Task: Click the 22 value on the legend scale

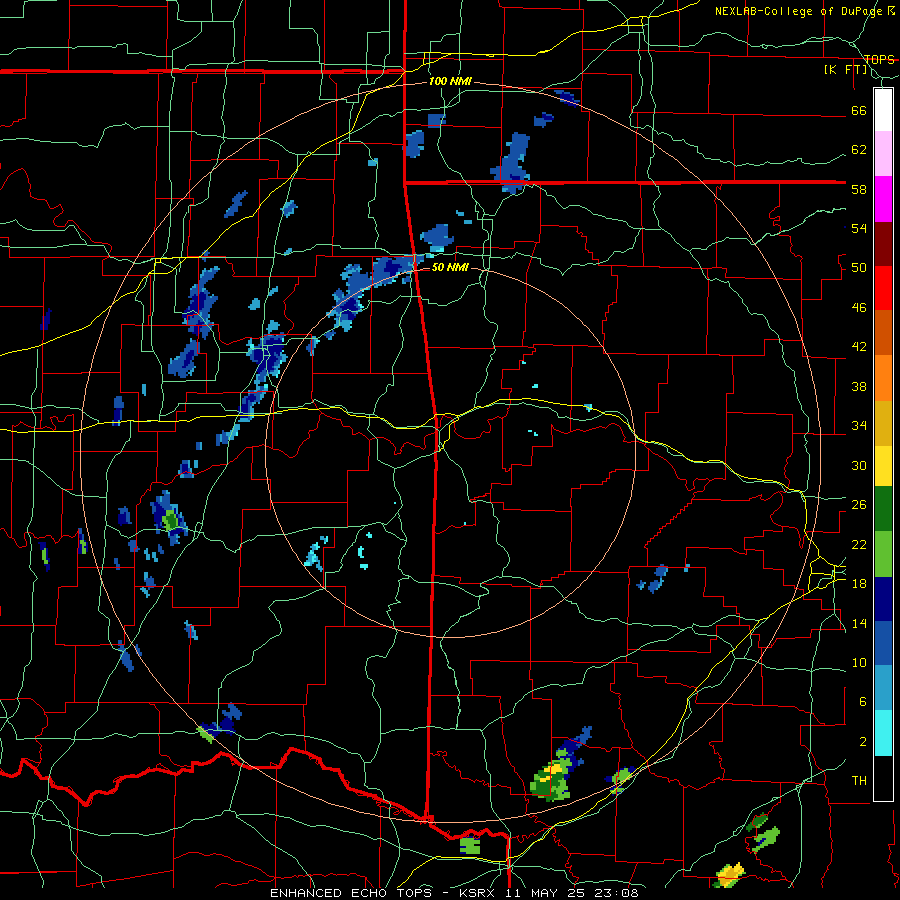Action: point(859,544)
